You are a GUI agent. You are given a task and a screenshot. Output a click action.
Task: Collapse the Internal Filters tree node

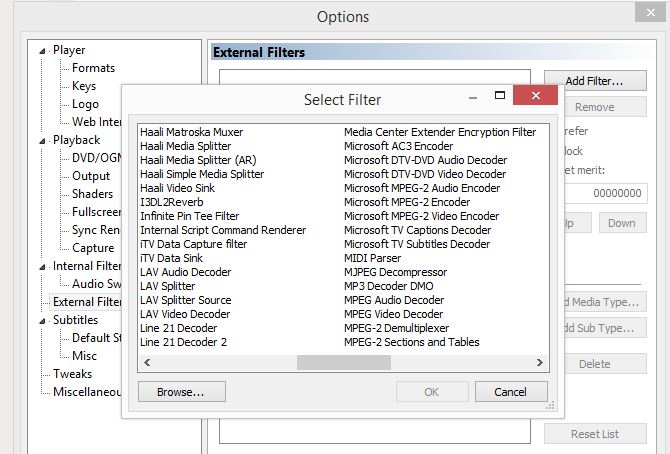click(x=42, y=267)
